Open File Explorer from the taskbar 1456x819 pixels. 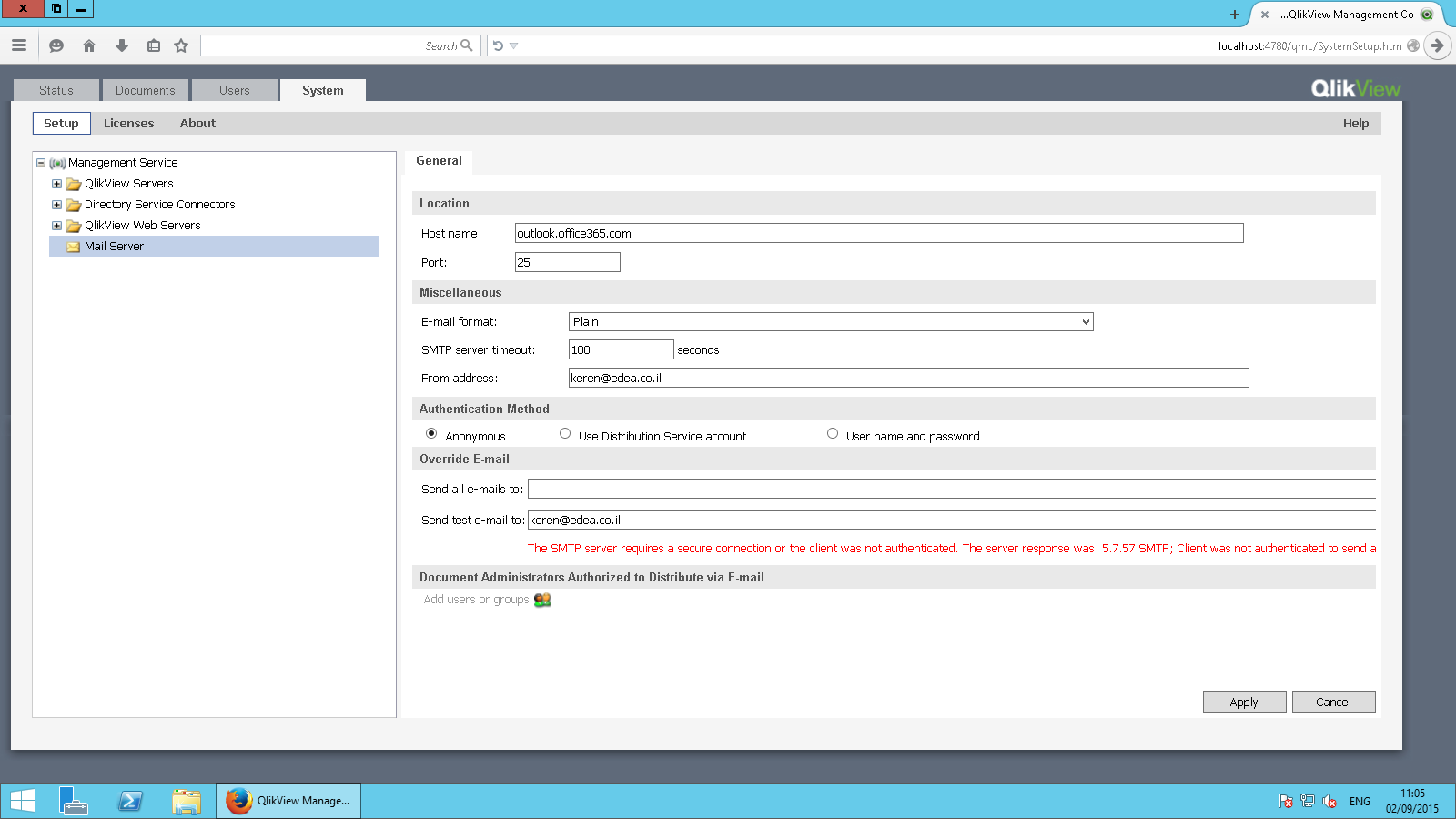click(187, 801)
